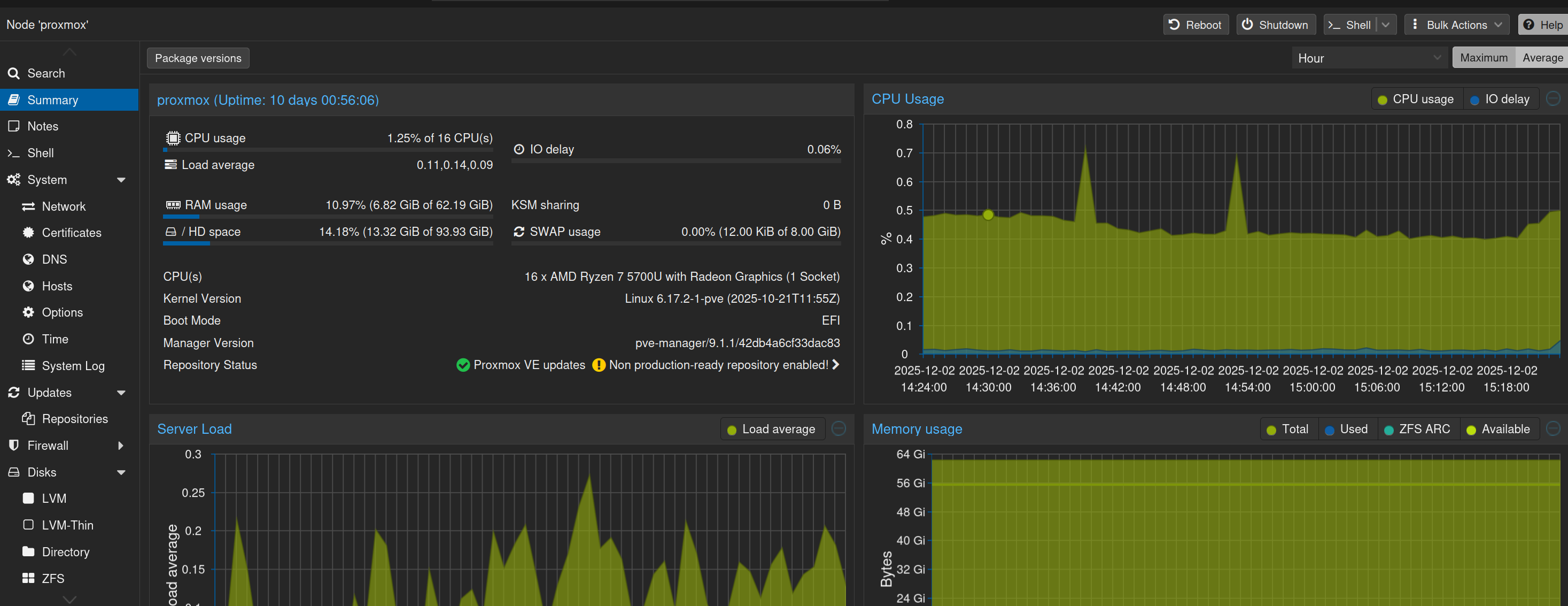Collapse the Updates tree section arrow
Image resolution: width=1568 pixels, height=606 pixels.
[x=121, y=393]
